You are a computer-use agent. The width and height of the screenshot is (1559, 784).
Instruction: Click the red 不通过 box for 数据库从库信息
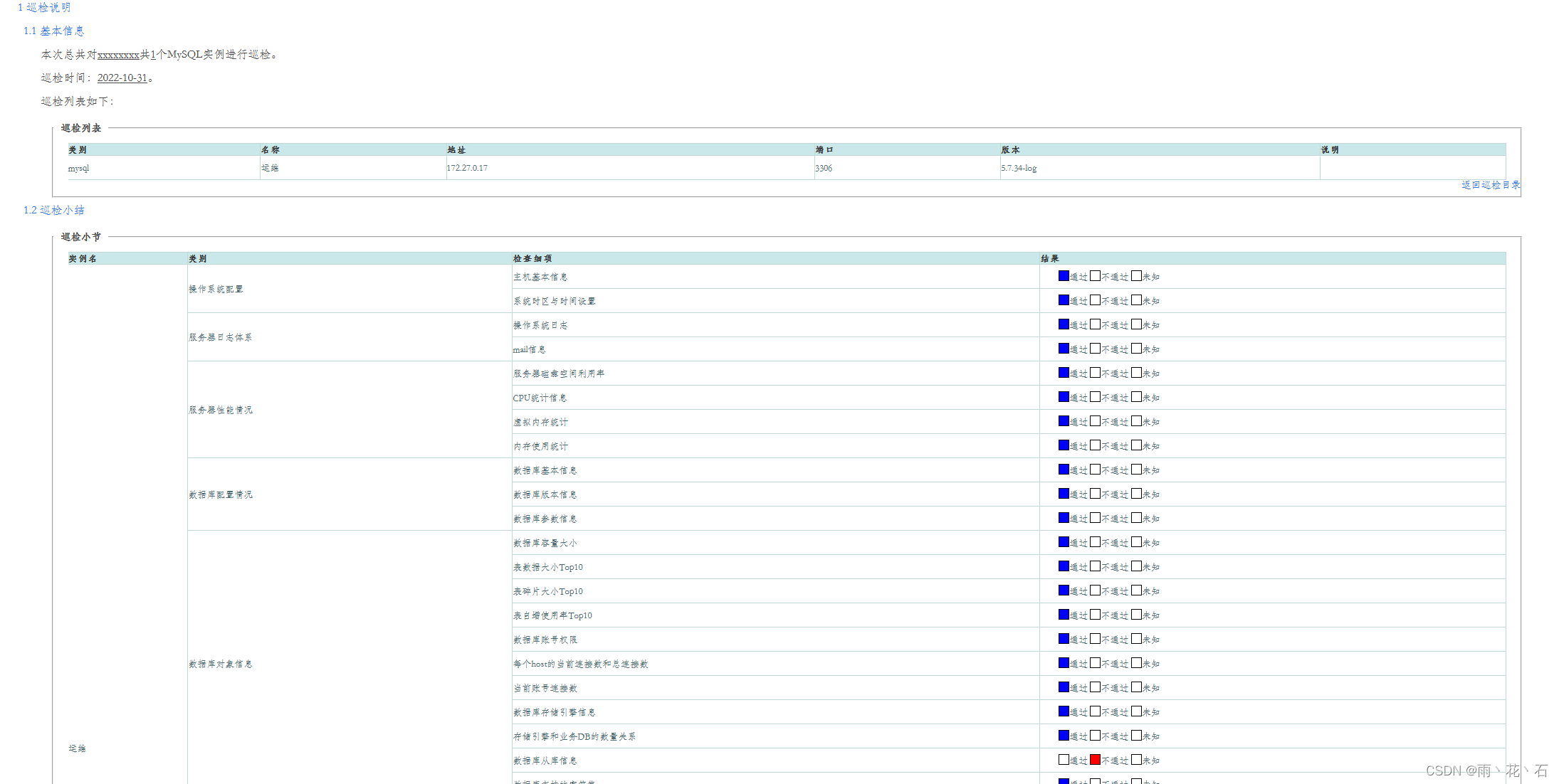tap(1095, 760)
